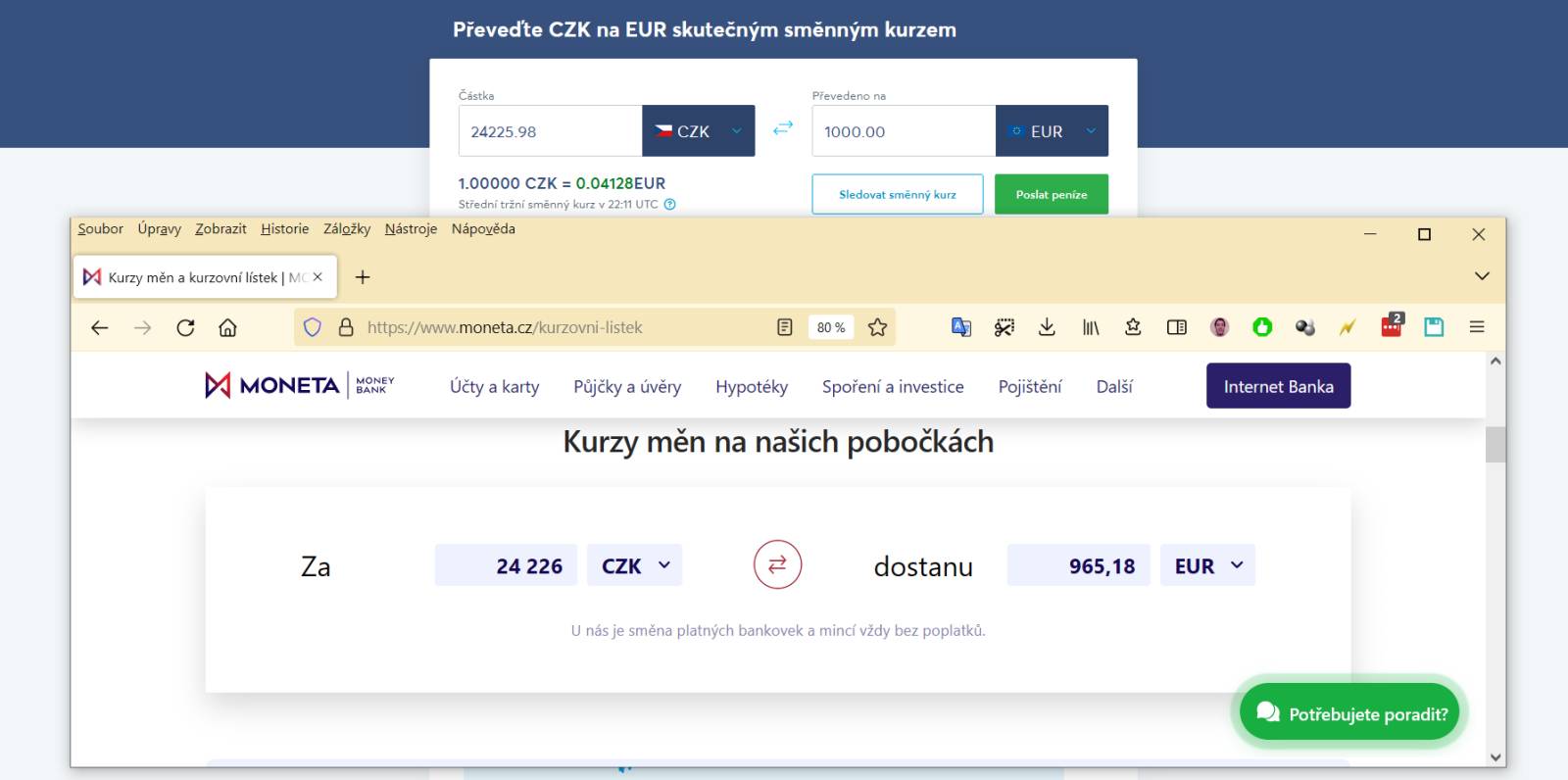This screenshot has width=1568, height=780.
Task: Show site security padlock details
Action: coord(345,327)
